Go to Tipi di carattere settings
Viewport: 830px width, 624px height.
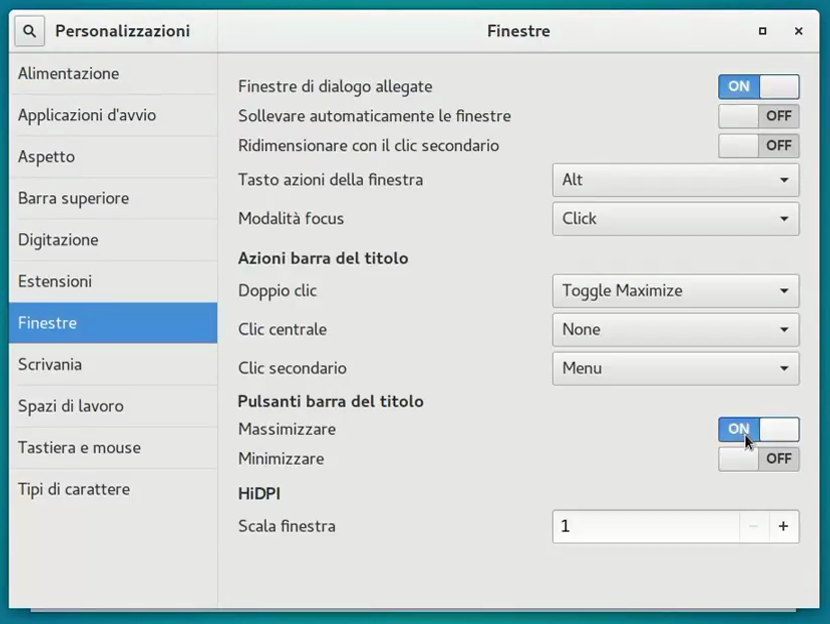(74, 489)
